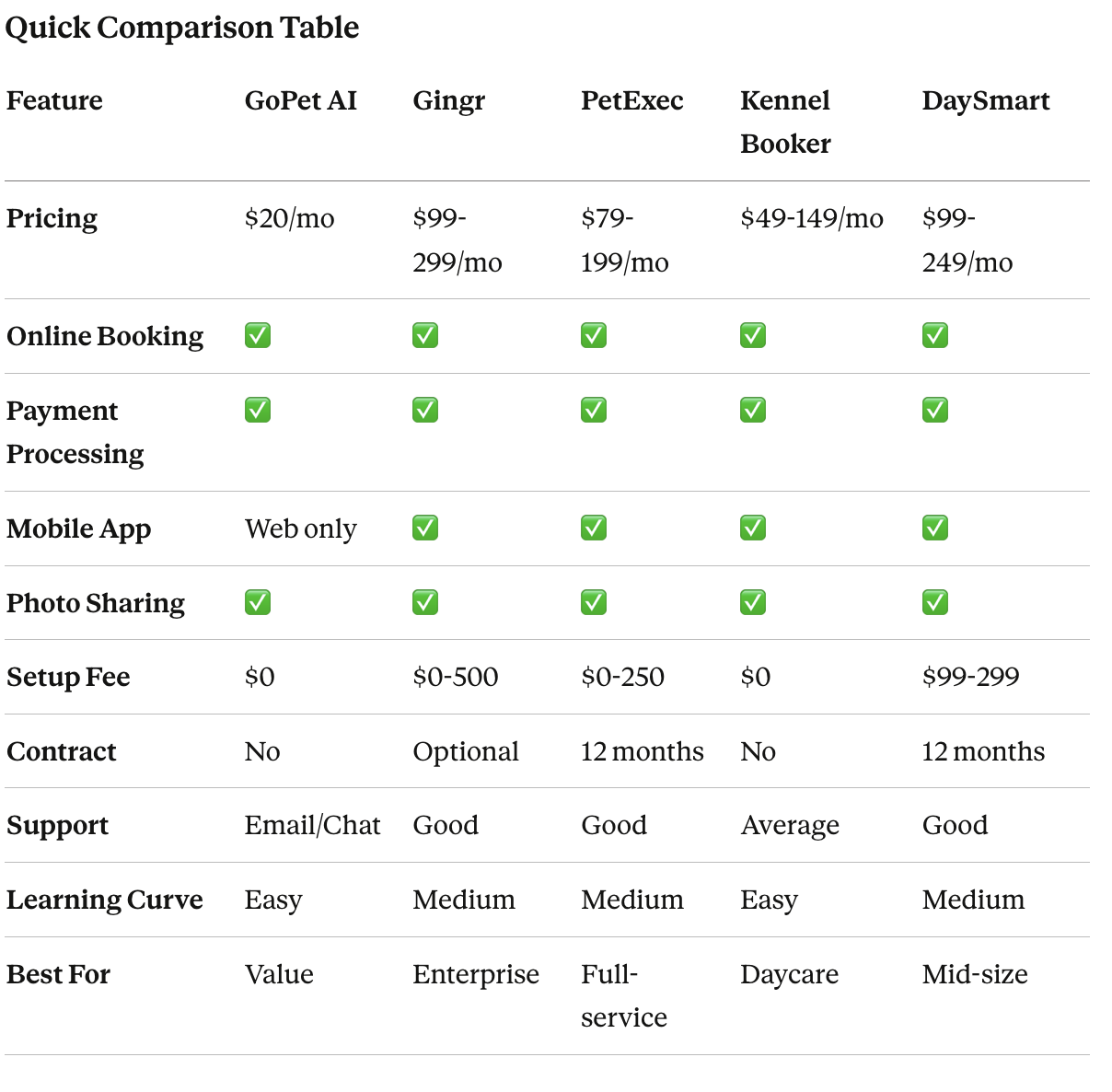Click the Kennel Booker column header
Image resolution: width=1112 pixels, height=1092 pixels.
(x=785, y=122)
